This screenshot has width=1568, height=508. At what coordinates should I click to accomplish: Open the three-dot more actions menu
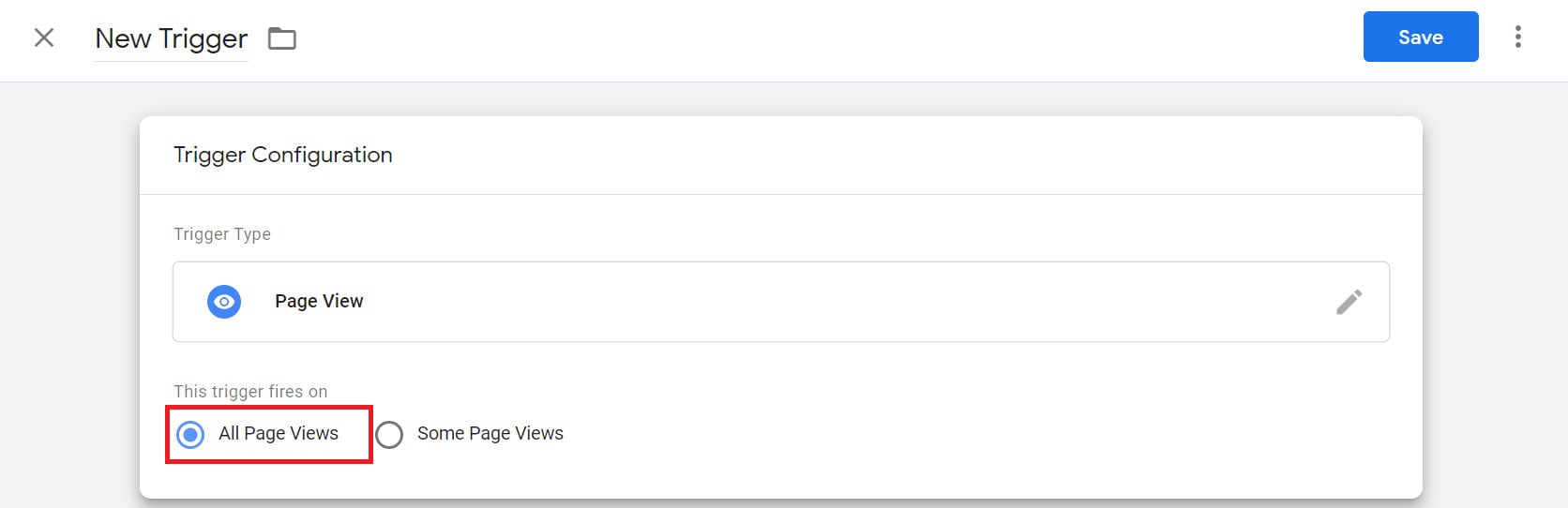(x=1517, y=37)
